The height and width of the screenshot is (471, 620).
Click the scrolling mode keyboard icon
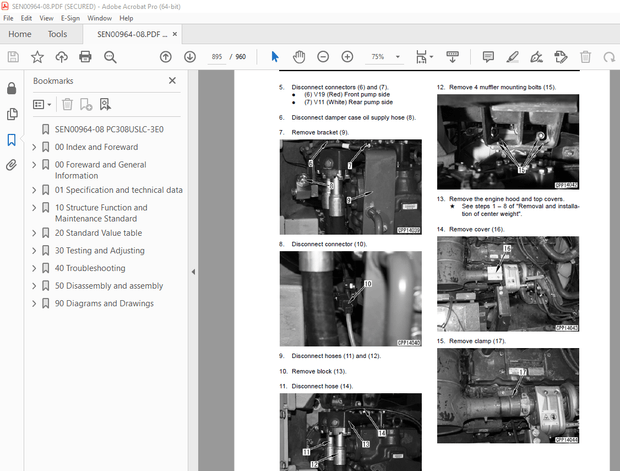452,57
